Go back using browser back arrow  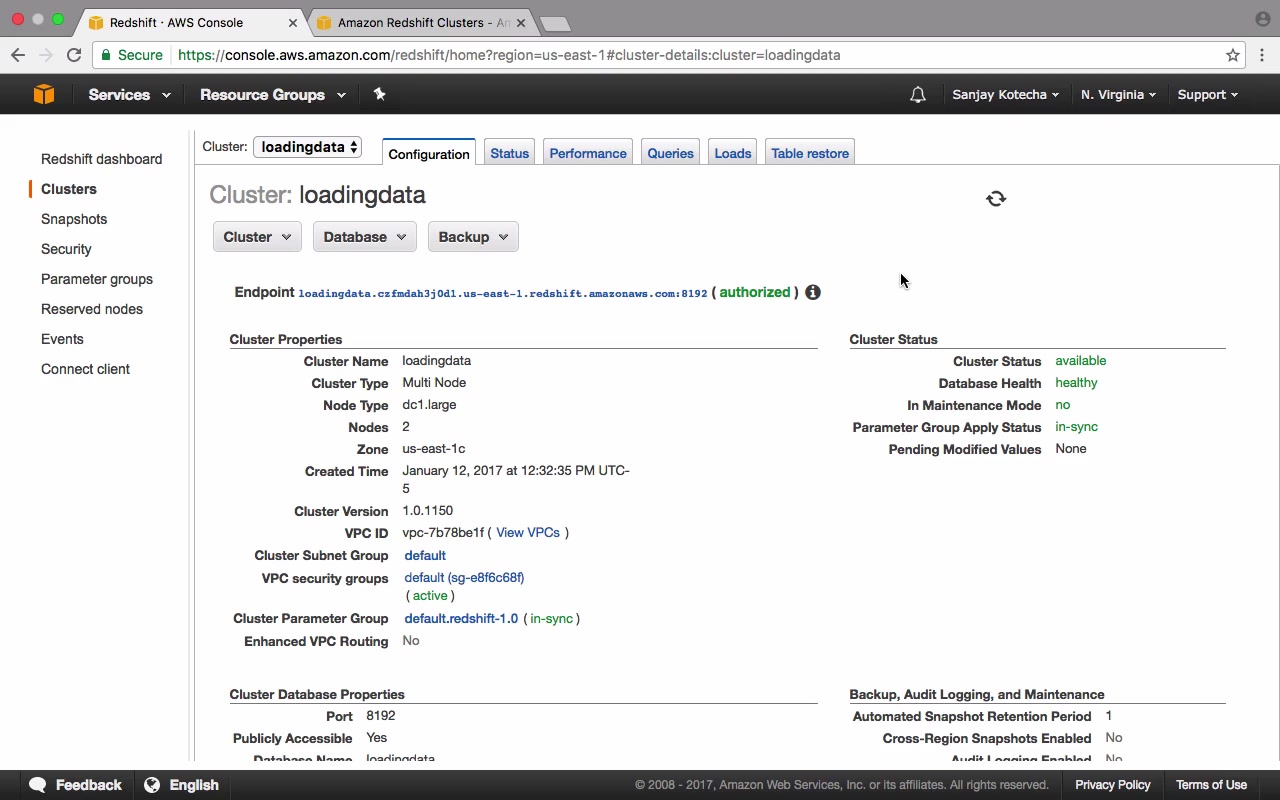18,55
